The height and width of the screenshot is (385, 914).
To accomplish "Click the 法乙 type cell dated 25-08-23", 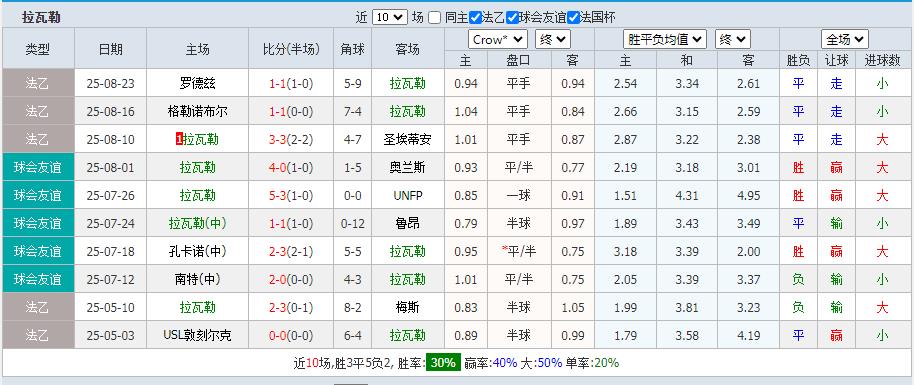I will [38, 83].
